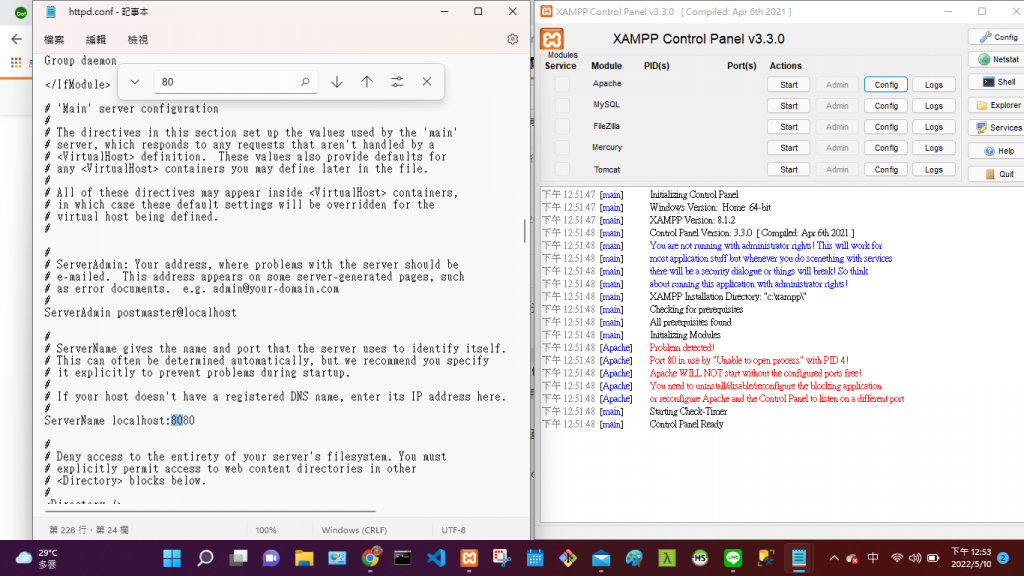This screenshot has width=1024, height=576.
Task: Find previous match with up arrow
Action: pos(367,82)
